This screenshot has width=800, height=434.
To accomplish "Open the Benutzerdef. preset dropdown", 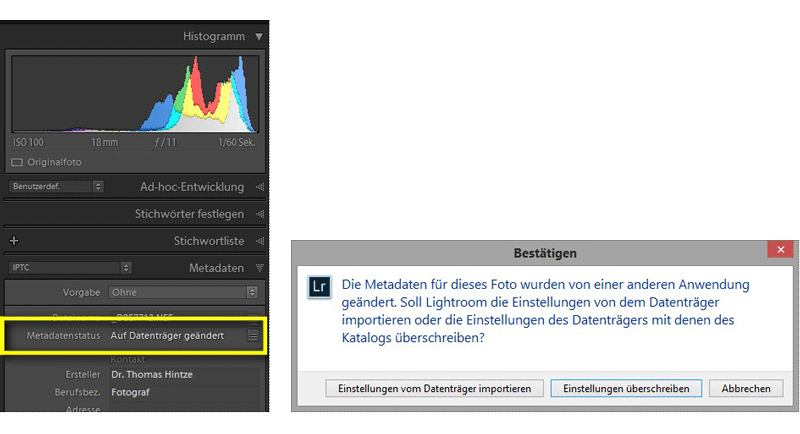I will pyautogui.click(x=56, y=187).
